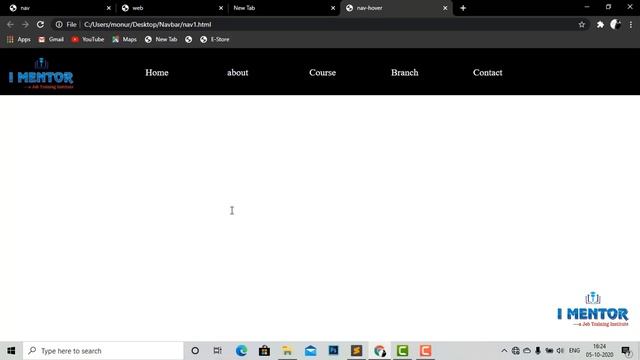Close the 'New Tab' tab
Screen dimensions: 640x360
click(333, 8)
